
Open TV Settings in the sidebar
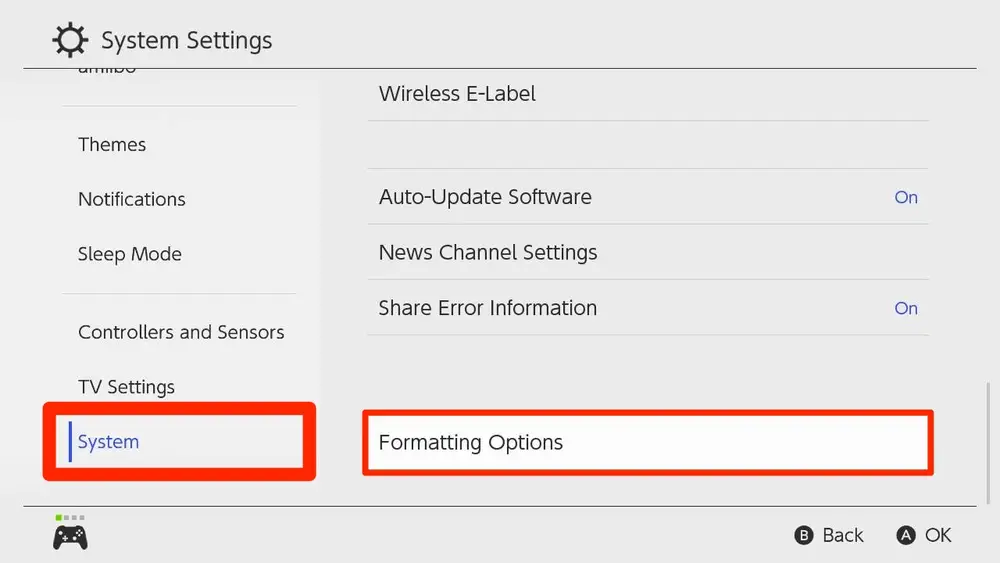click(x=126, y=387)
